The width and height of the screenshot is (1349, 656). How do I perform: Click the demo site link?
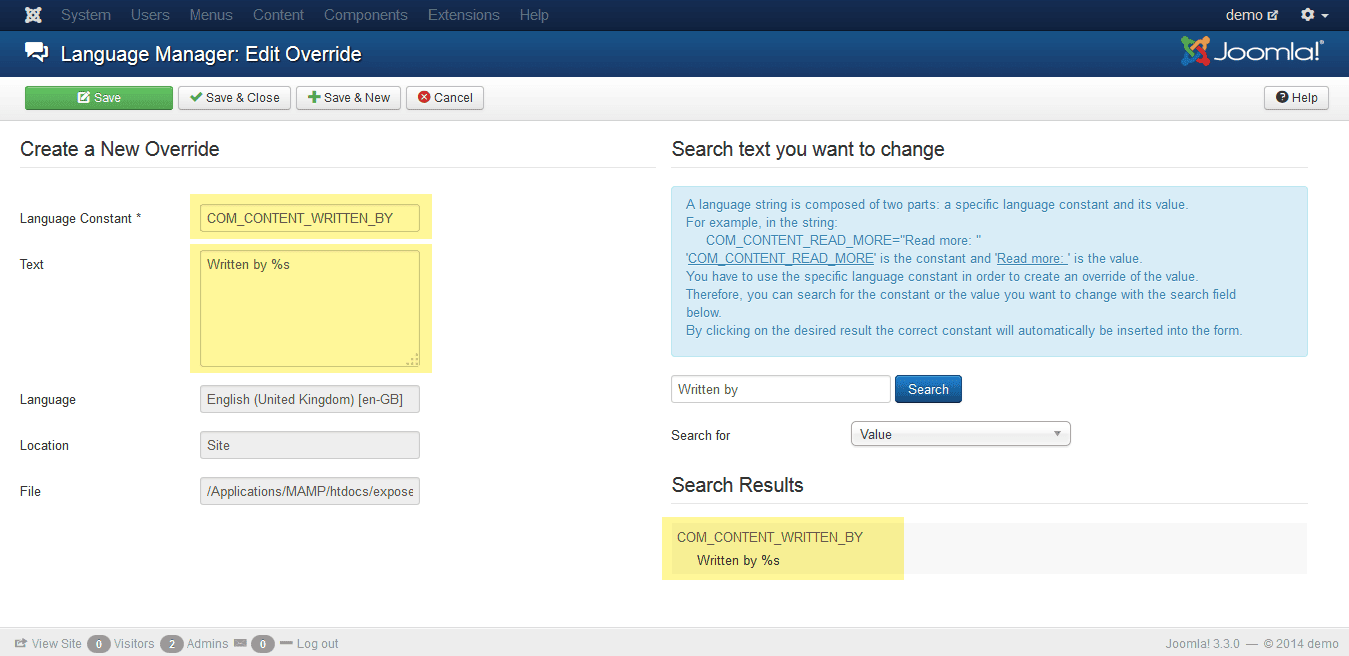[1252, 15]
